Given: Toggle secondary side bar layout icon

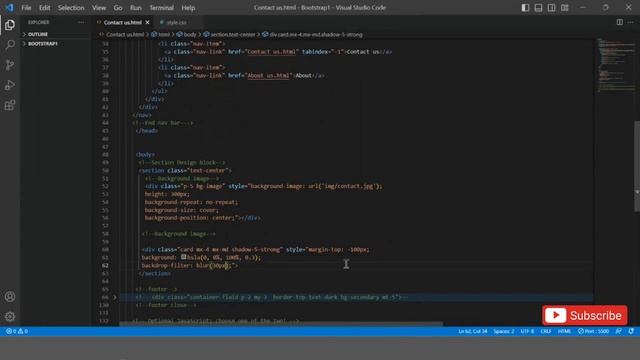Looking at the screenshot, I should click(551, 8).
